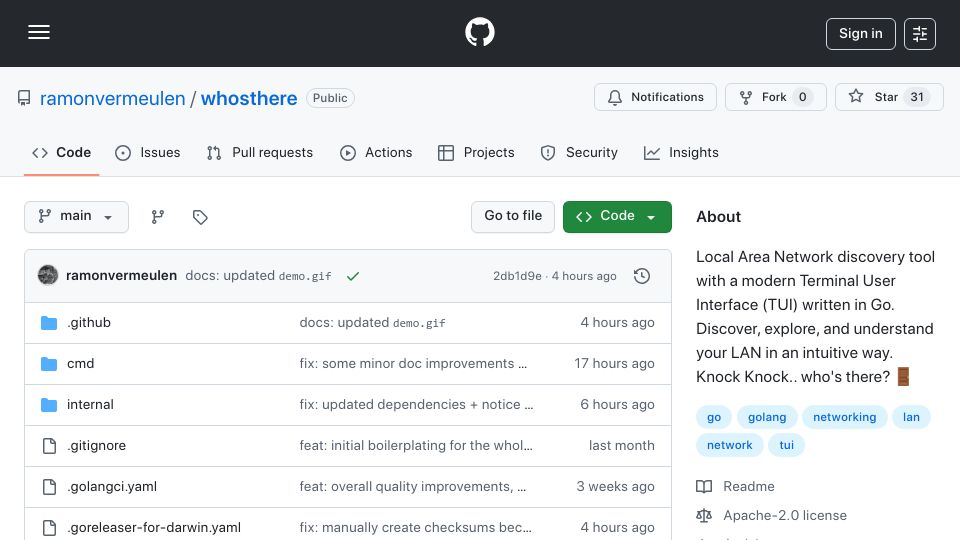The width and height of the screenshot is (960, 540).
Task: Open commit message for .github row
Action: [x=372, y=323]
